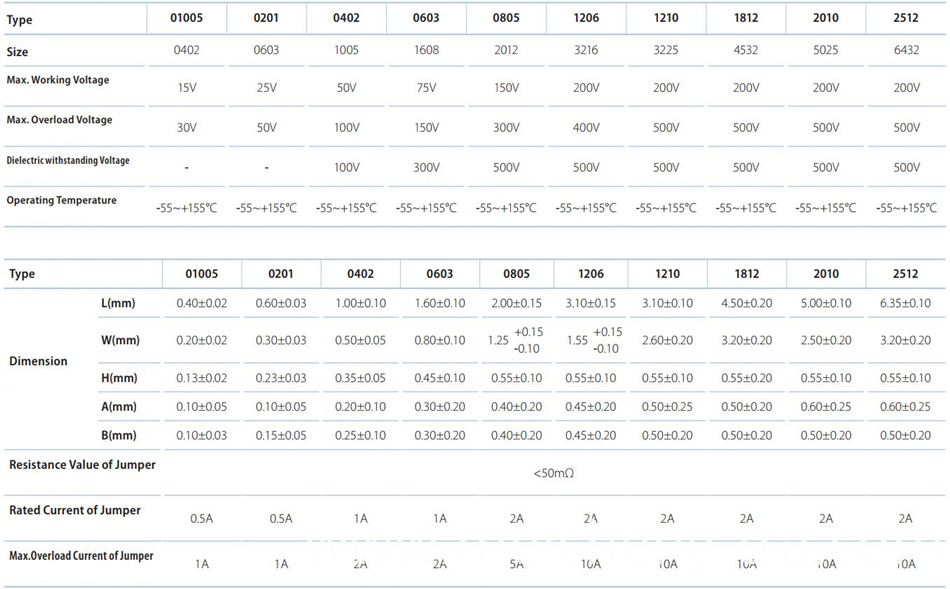Viewport: 950px width, 589px height.
Task: Select the L(mm) row label
Action: click(118, 303)
